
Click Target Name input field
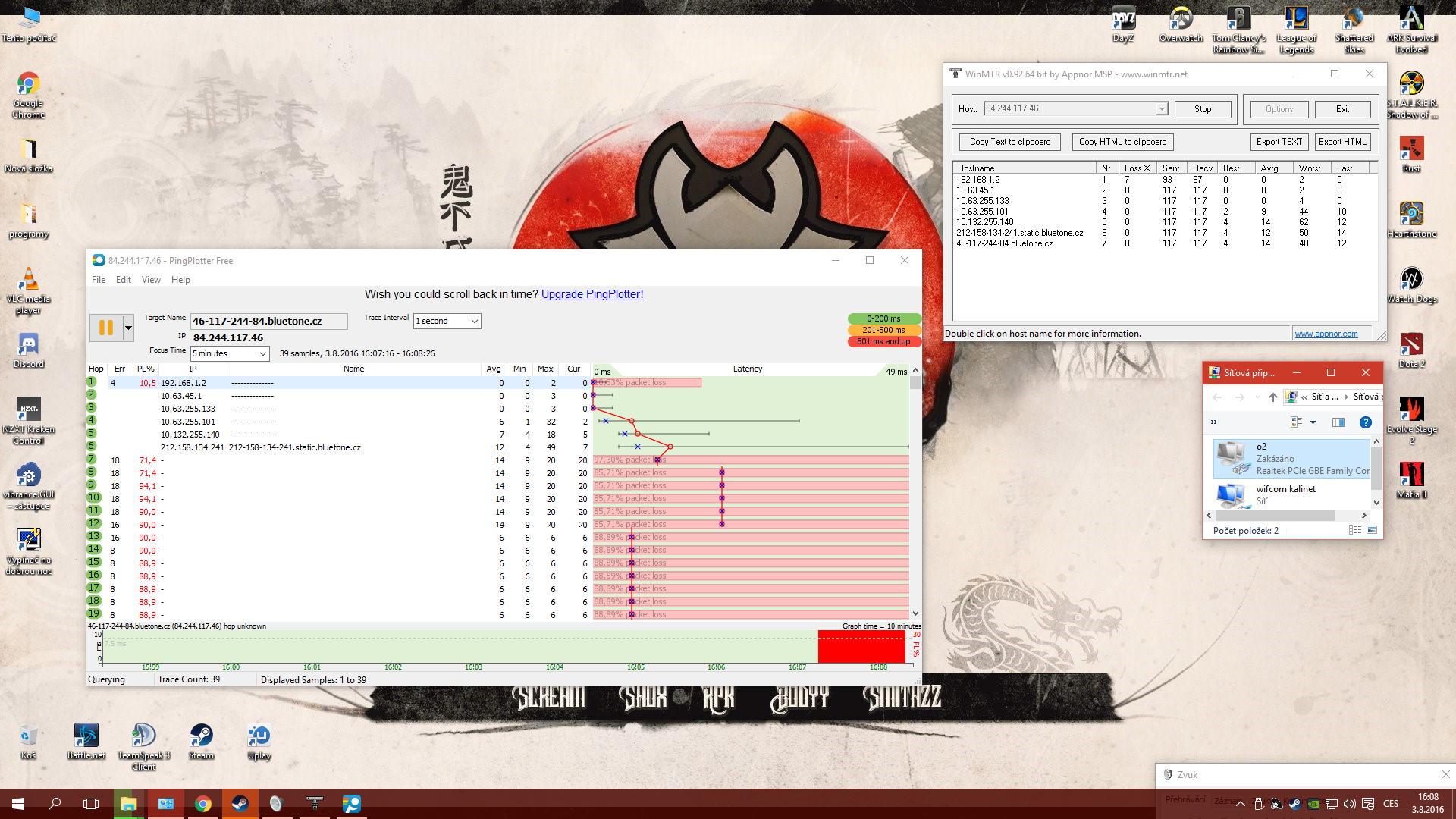(x=268, y=322)
